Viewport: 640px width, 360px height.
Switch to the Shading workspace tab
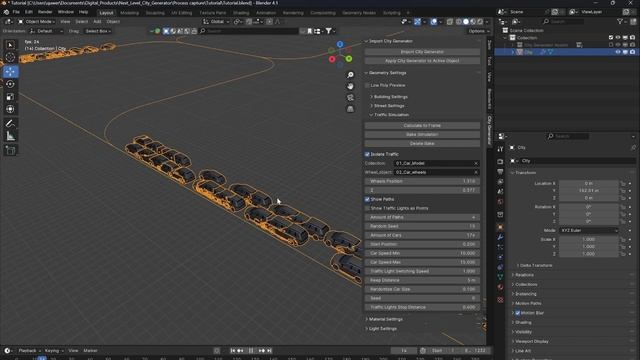[241, 13]
